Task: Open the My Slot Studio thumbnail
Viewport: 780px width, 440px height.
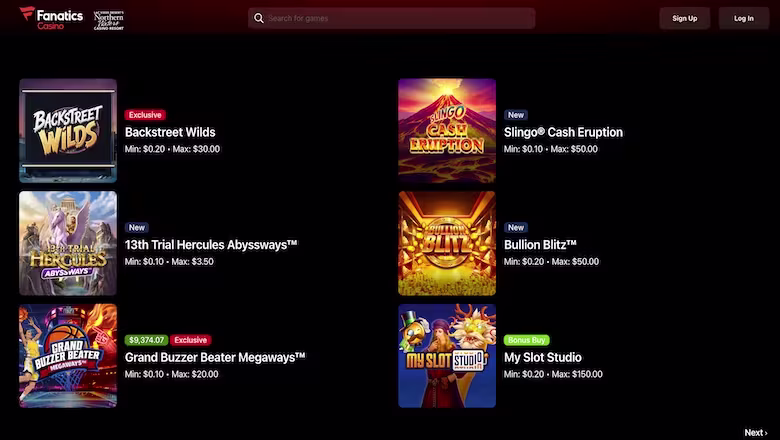Action: click(447, 356)
